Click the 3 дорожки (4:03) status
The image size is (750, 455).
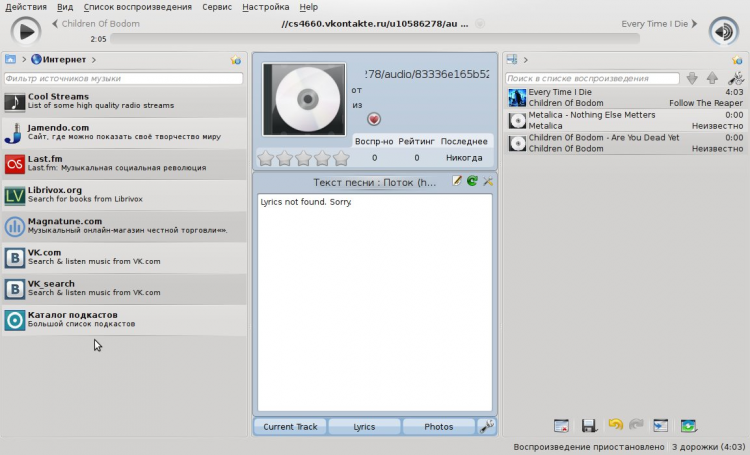pyautogui.click(x=708, y=447)
